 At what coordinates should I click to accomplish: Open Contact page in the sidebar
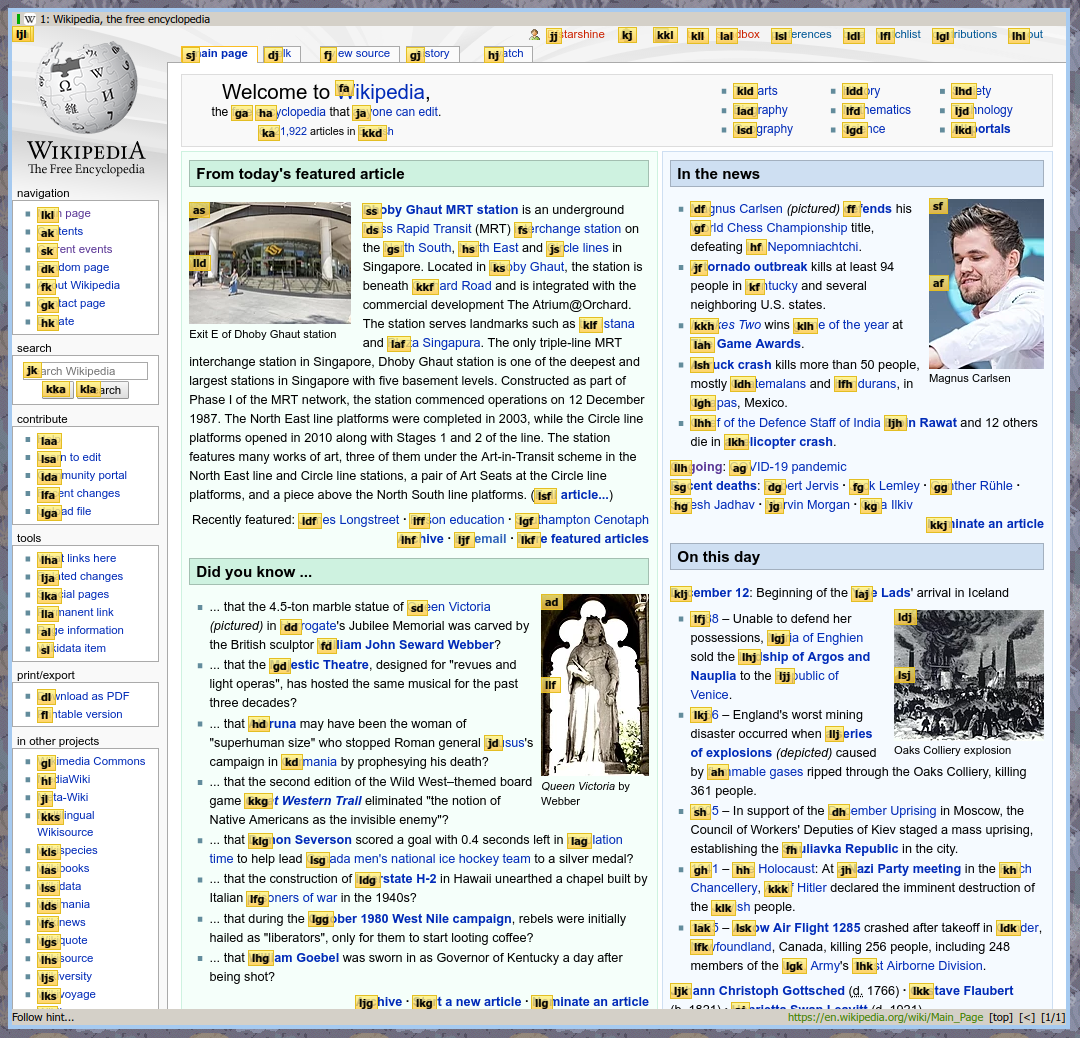point(72,303)
